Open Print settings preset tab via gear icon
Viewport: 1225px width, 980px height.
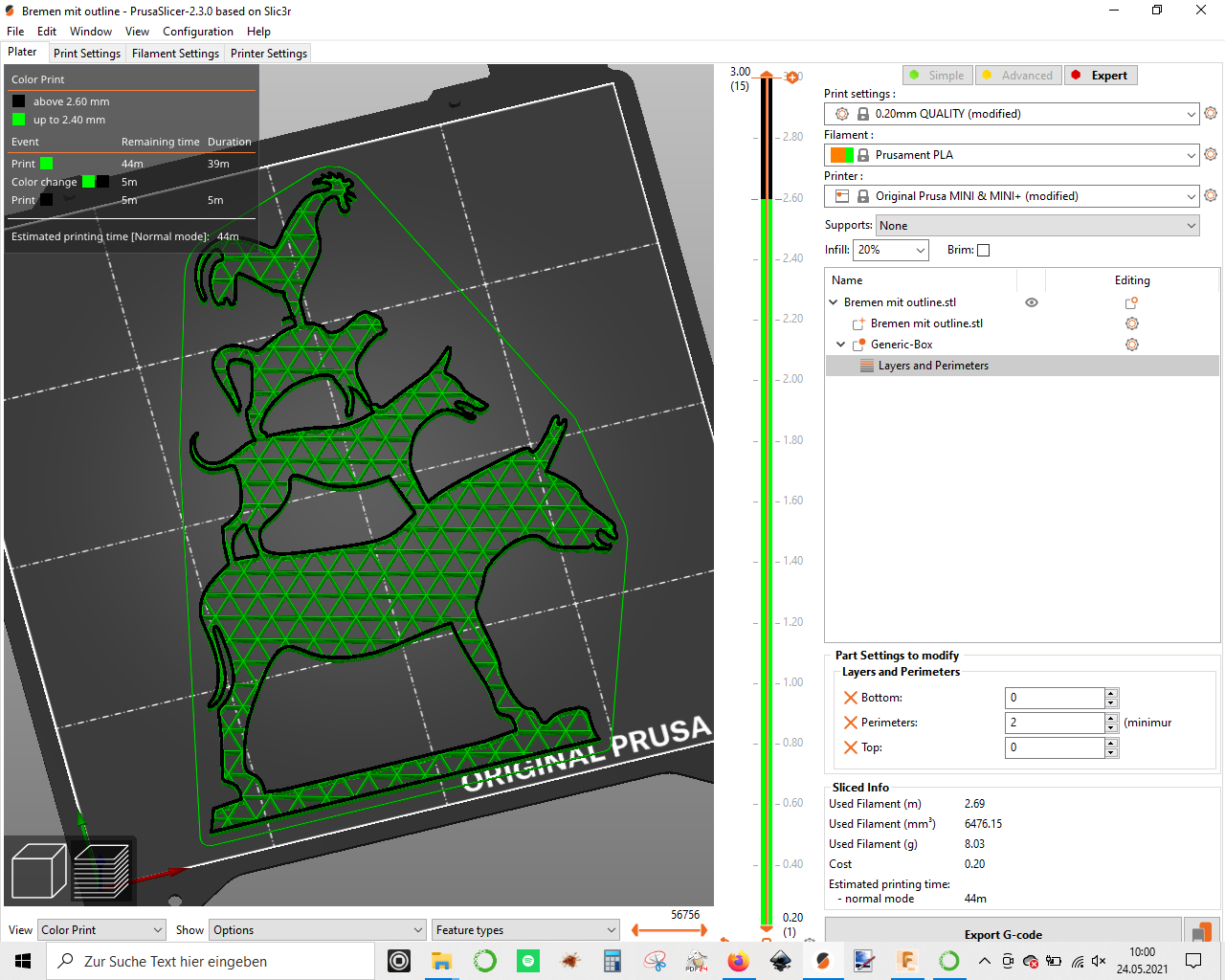pos(1211,113)
